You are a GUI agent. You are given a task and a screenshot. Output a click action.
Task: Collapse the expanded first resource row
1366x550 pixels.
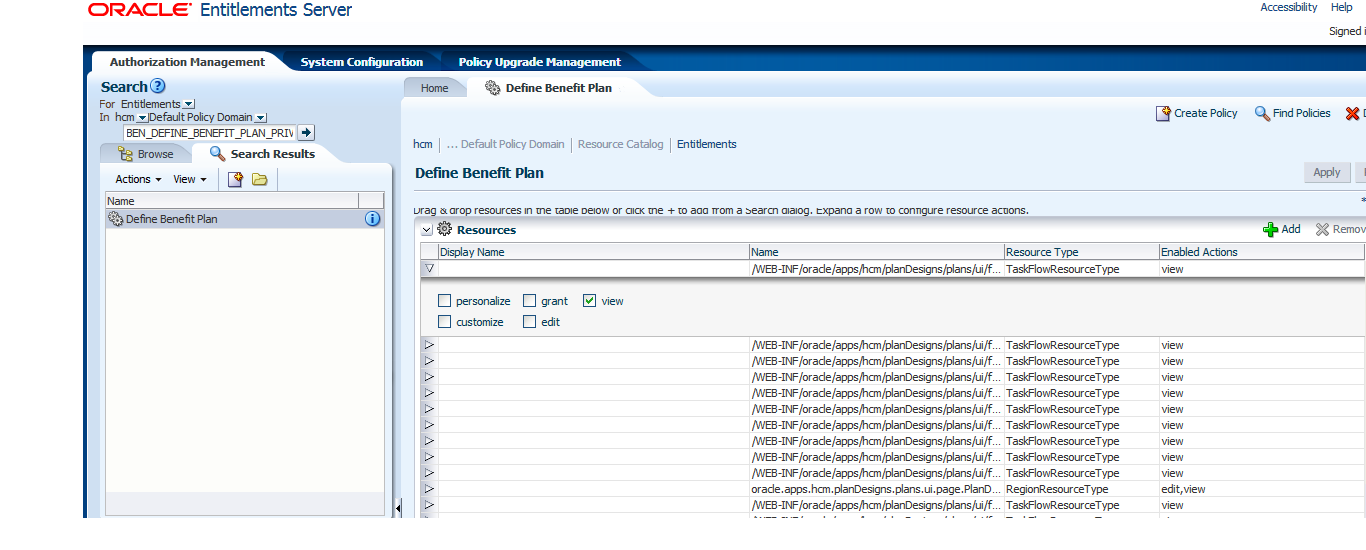click(429, 269)
